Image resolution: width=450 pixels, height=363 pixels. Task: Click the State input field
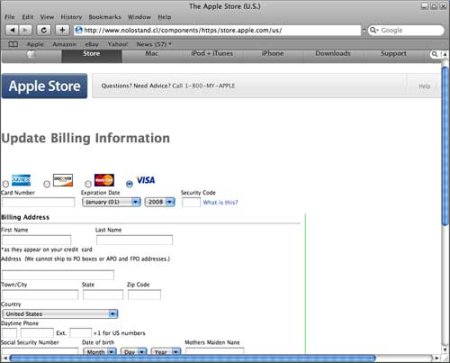pos(103,295)
